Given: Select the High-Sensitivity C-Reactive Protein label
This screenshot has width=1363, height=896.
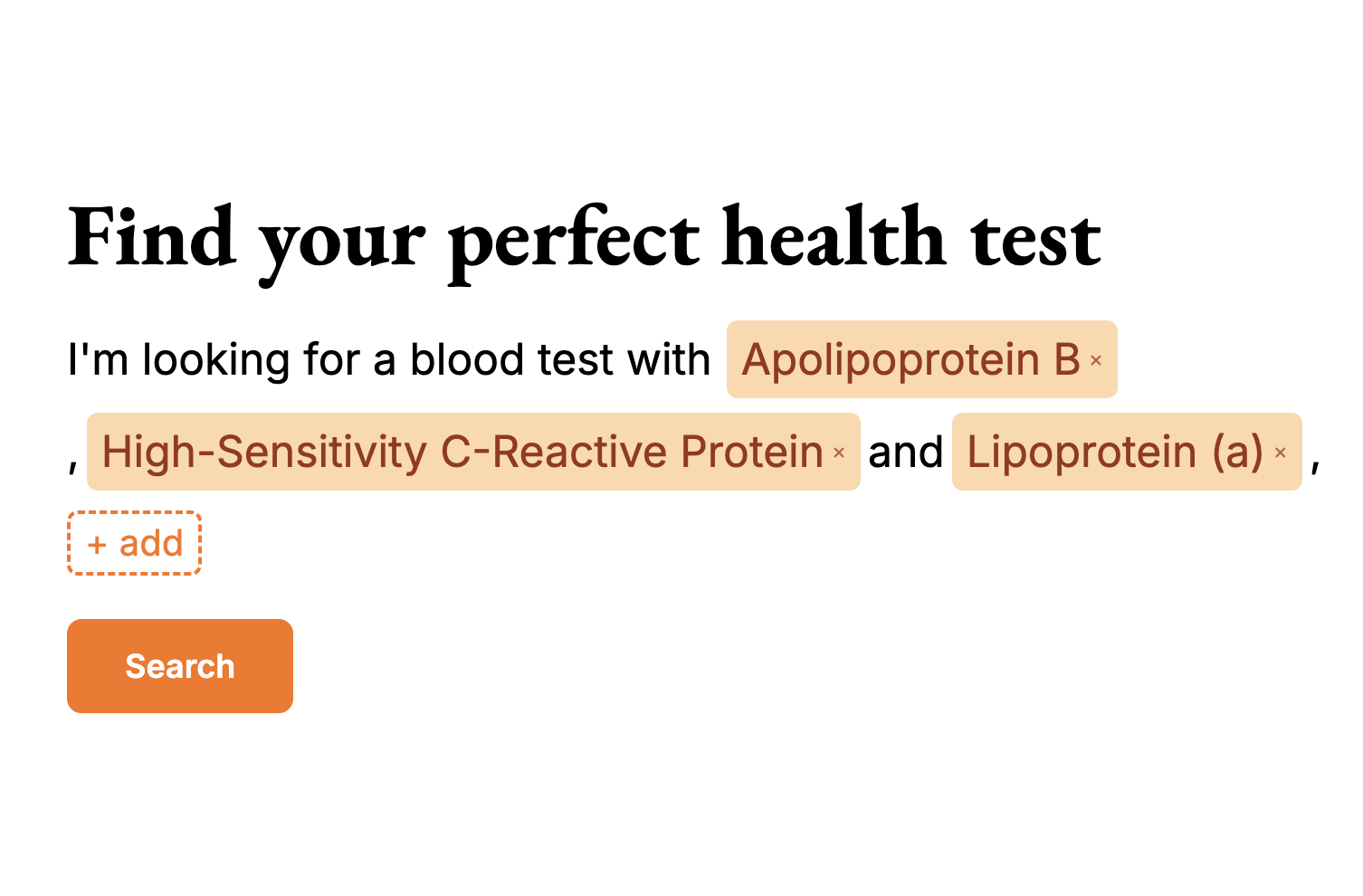Looking at the screenshot, I should click(462, 452).
